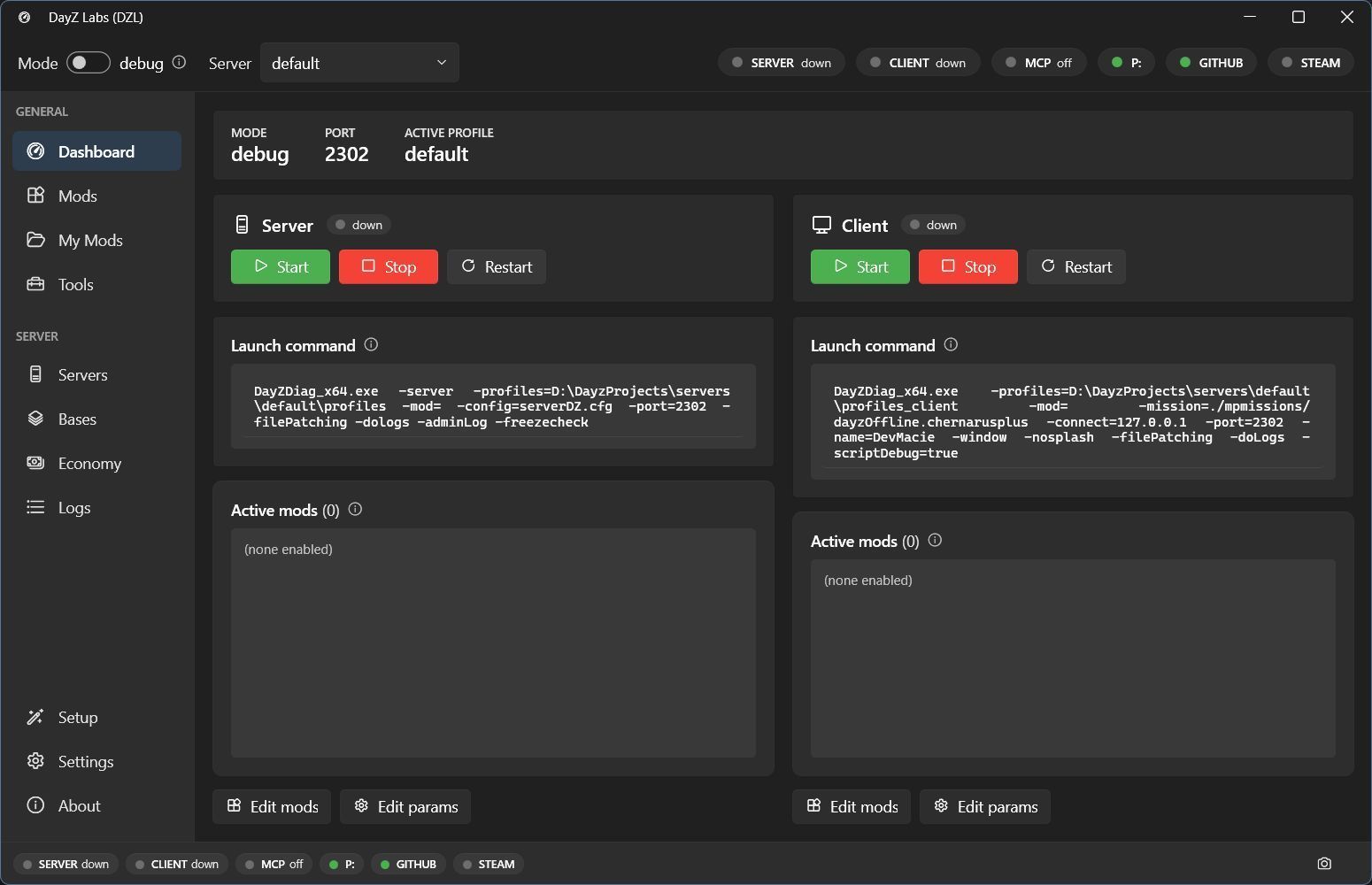1372x885 pixels.
Task: Click the GITHUB status pill in top bar
Action: point(1211,63)
